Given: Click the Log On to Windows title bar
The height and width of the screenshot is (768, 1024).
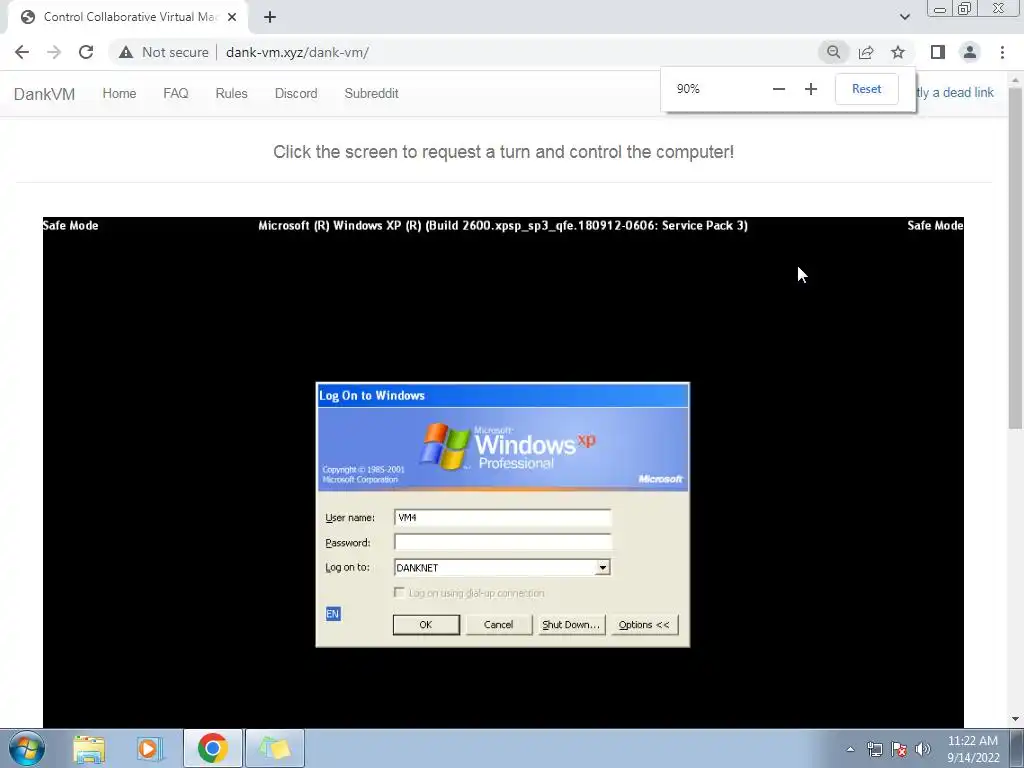Looking at the screenshot, I should tap(502, 396).
